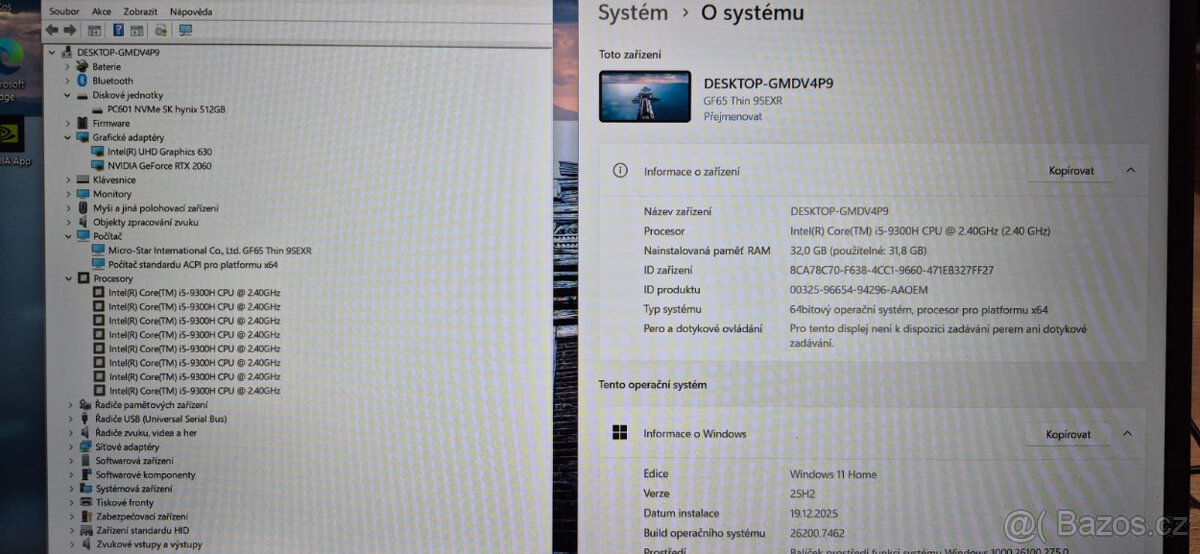Click the Systém breadcrumb in Settings header
Screen dimensions: 1200x554
(x=633, y=13)
